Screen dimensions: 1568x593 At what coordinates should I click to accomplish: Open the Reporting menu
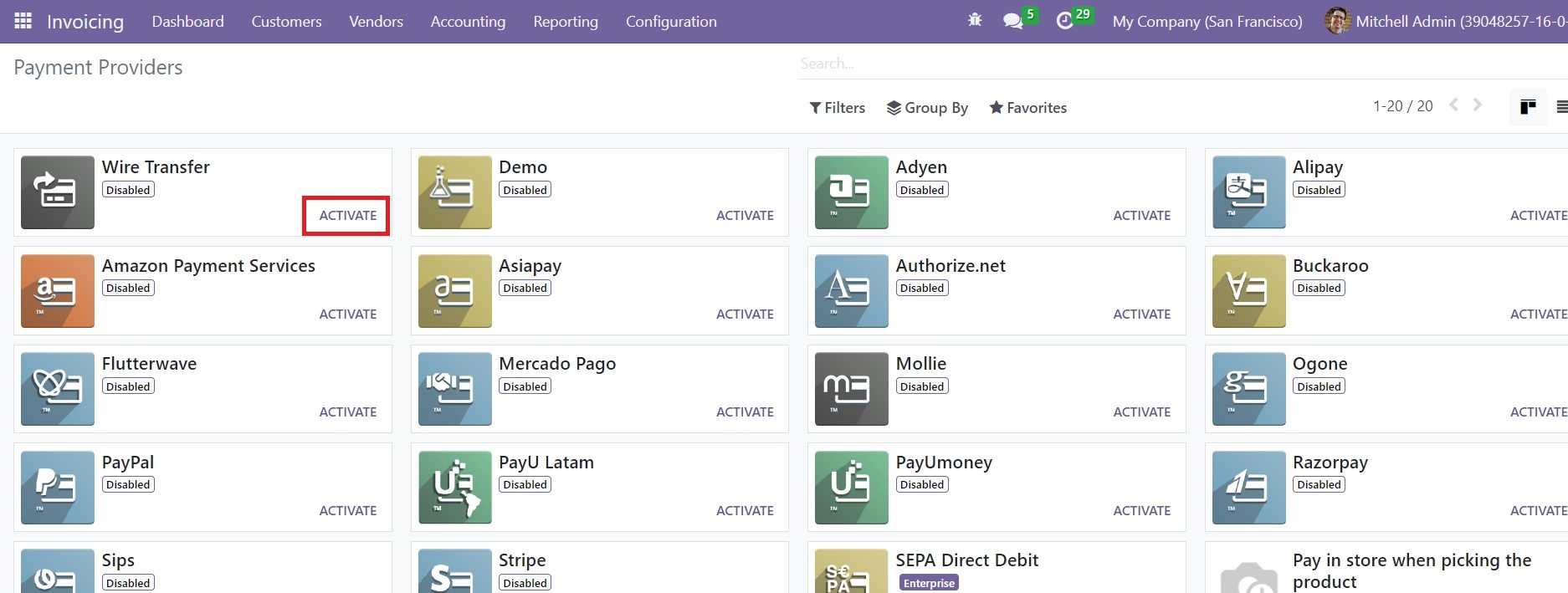[x=566, y=22]
